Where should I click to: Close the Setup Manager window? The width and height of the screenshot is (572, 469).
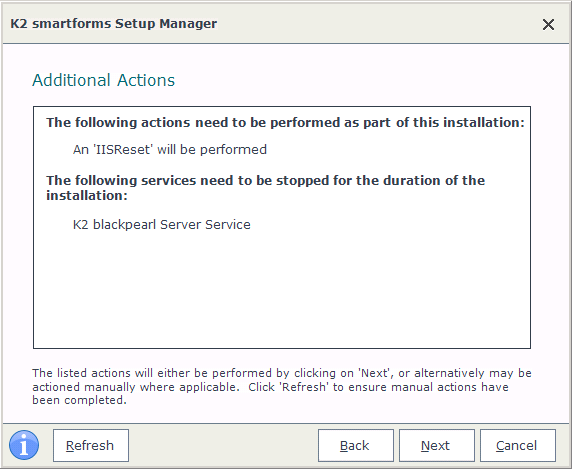point(548,24)
